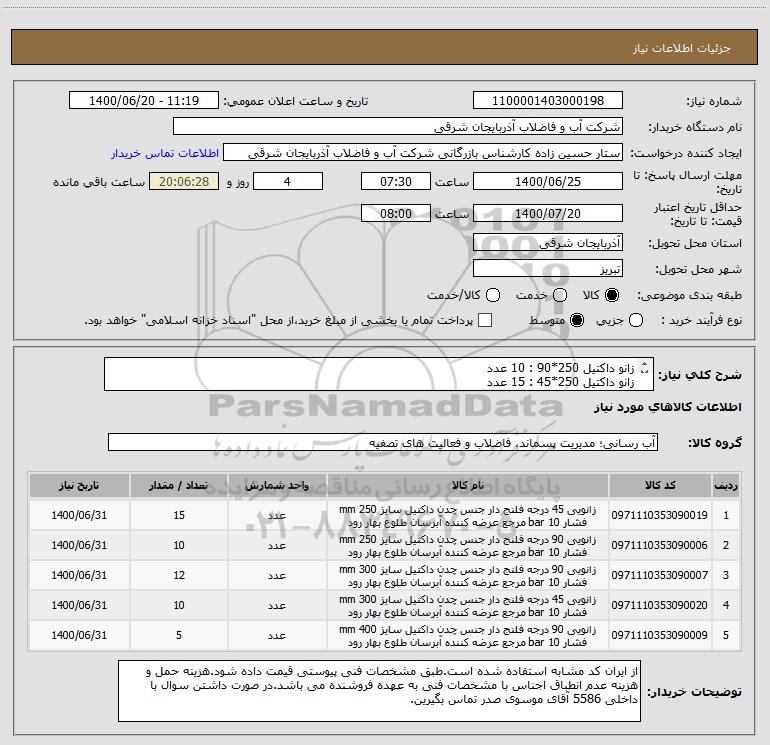Click the remaining time countdown 20:06:28

click(x=184, y=182)
